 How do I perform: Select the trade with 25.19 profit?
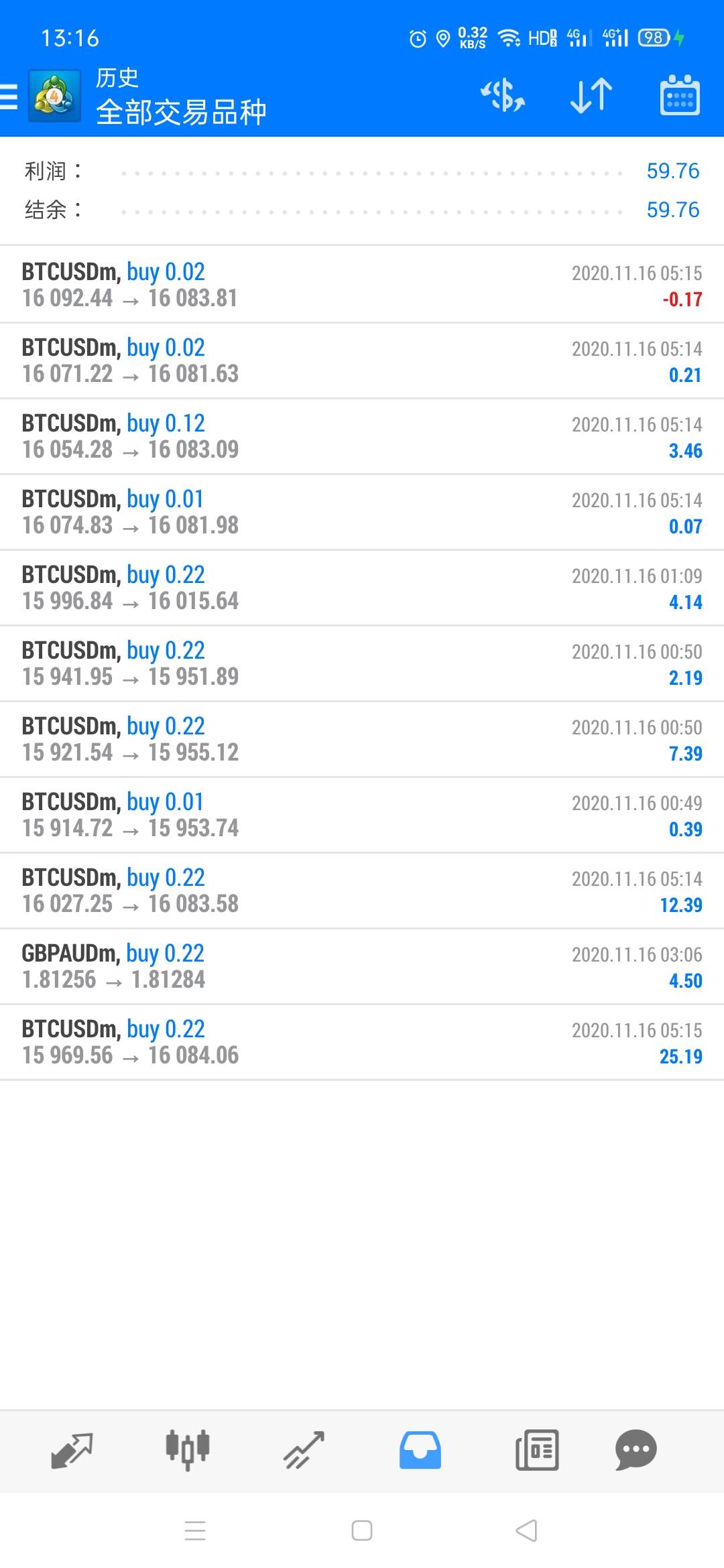pos(362,1042)
